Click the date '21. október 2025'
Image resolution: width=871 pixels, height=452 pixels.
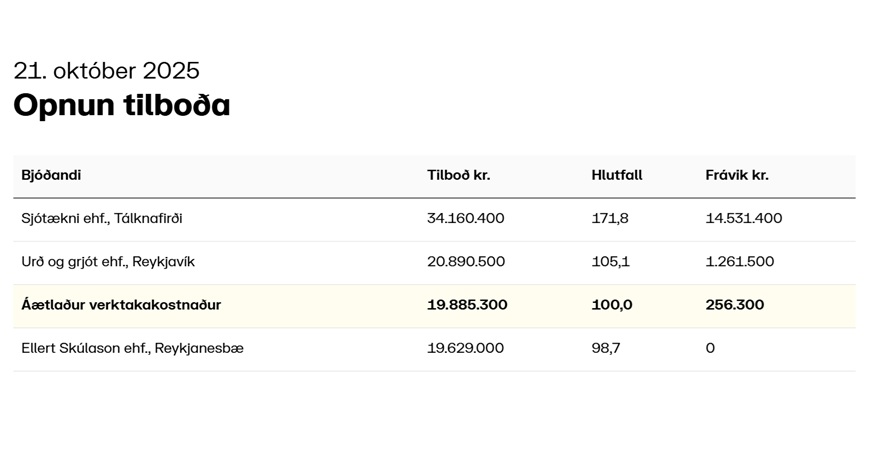(106, 71)
